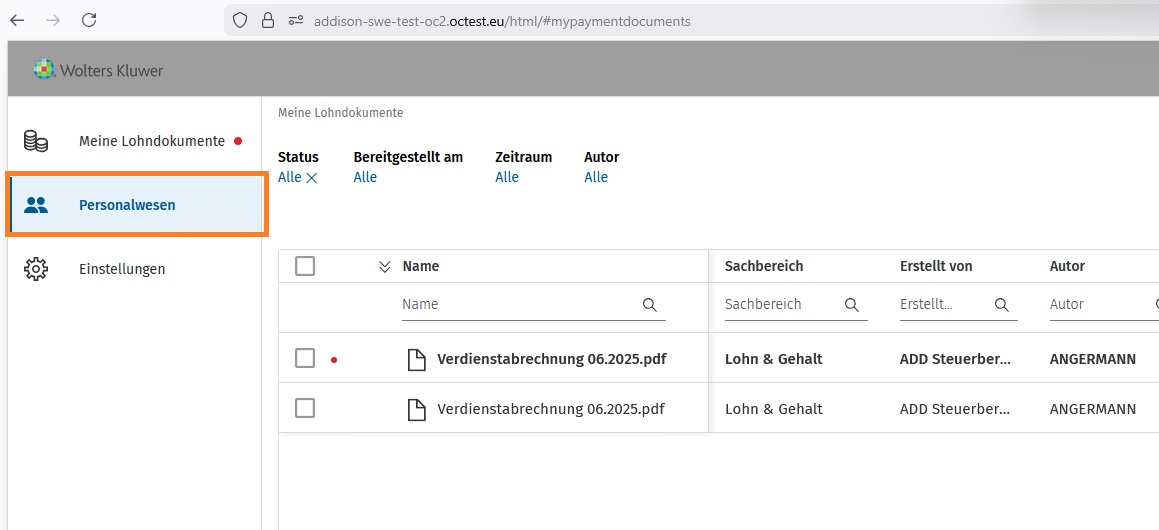Click the Sachbereich search input field

796,305
